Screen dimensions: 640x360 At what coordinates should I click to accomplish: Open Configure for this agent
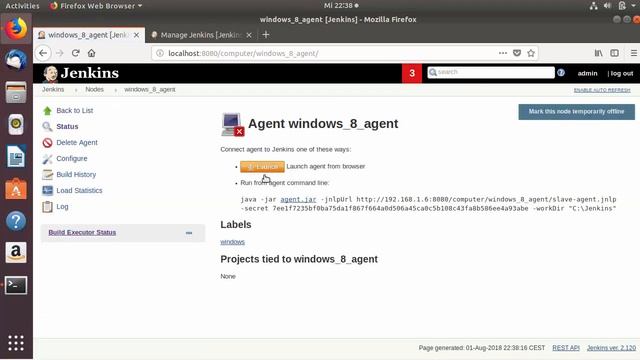pos(71,158)
